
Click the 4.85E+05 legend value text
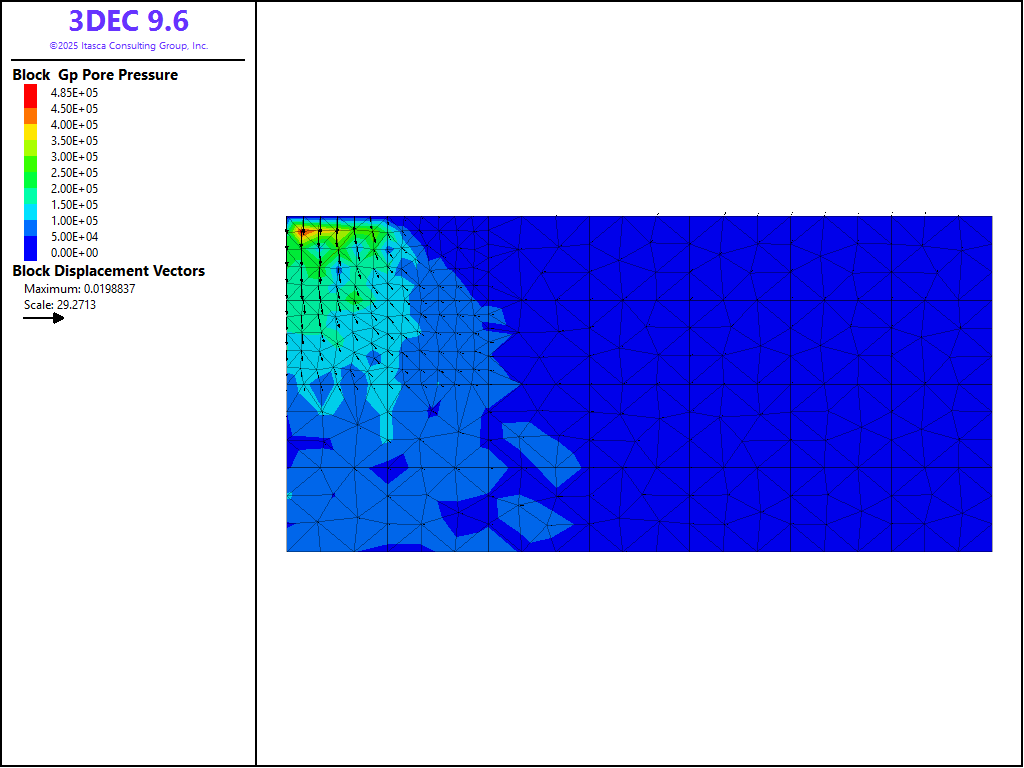(75, 93)
